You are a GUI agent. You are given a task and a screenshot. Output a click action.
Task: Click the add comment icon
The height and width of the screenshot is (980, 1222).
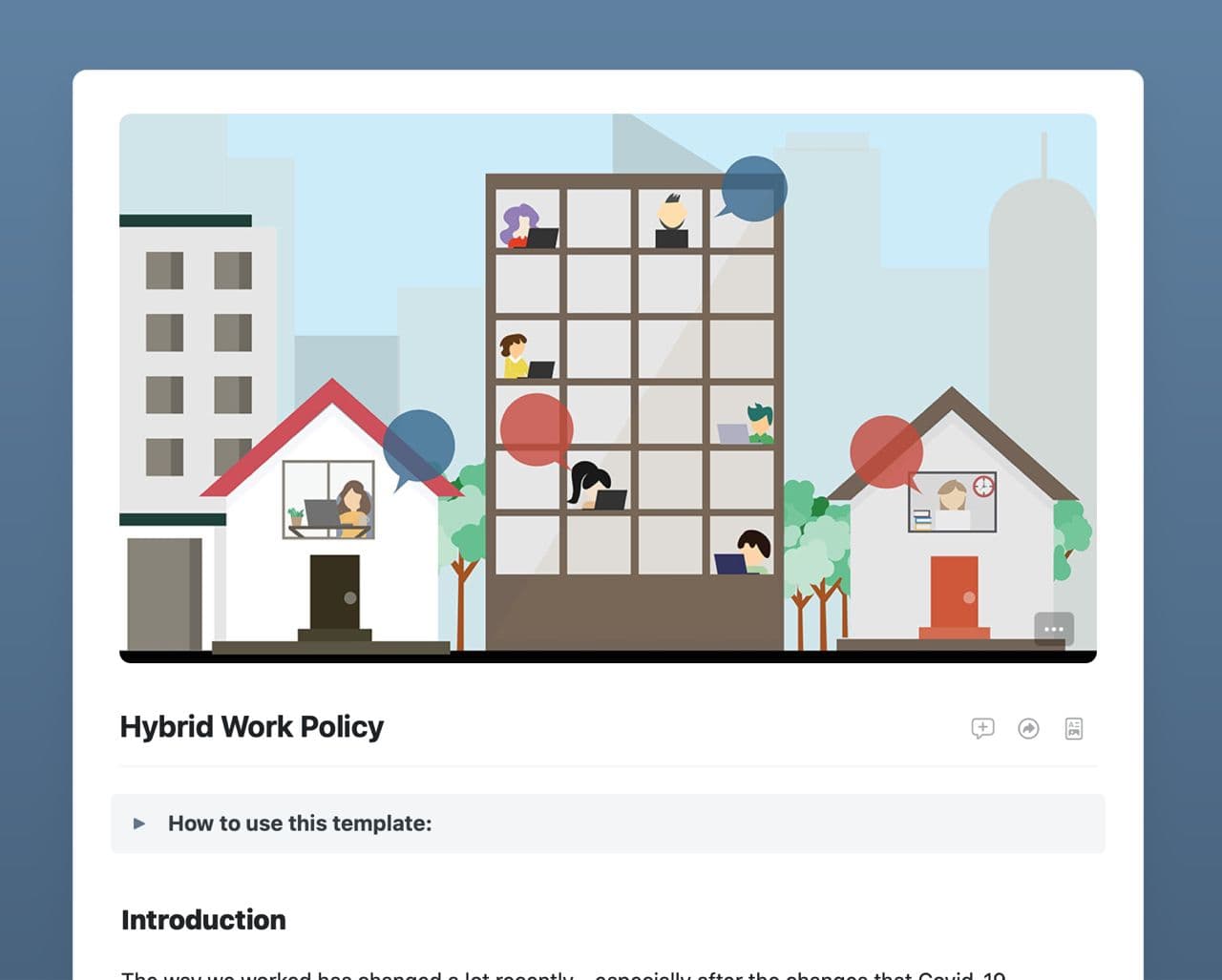pyautogui.click(x=982, y=729)
